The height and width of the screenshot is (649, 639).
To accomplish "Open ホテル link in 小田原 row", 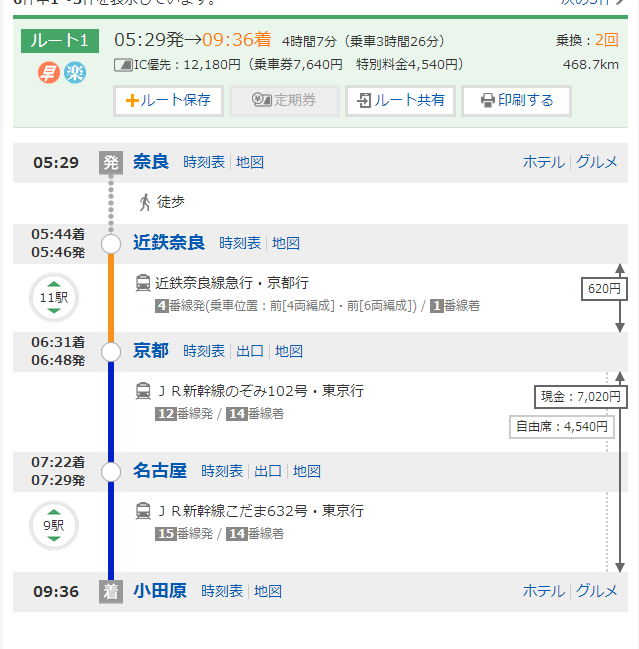I will tap(544, 591).
